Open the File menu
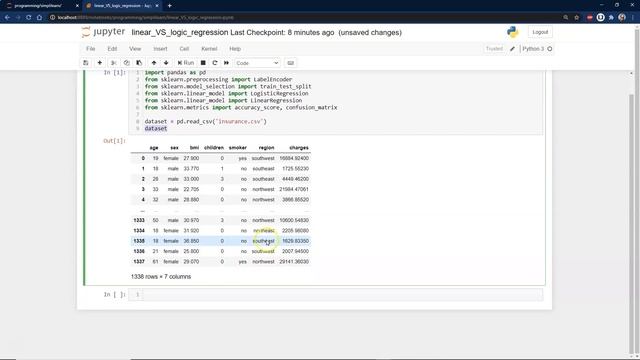The image size is (640, 360). tap(91, 49)
